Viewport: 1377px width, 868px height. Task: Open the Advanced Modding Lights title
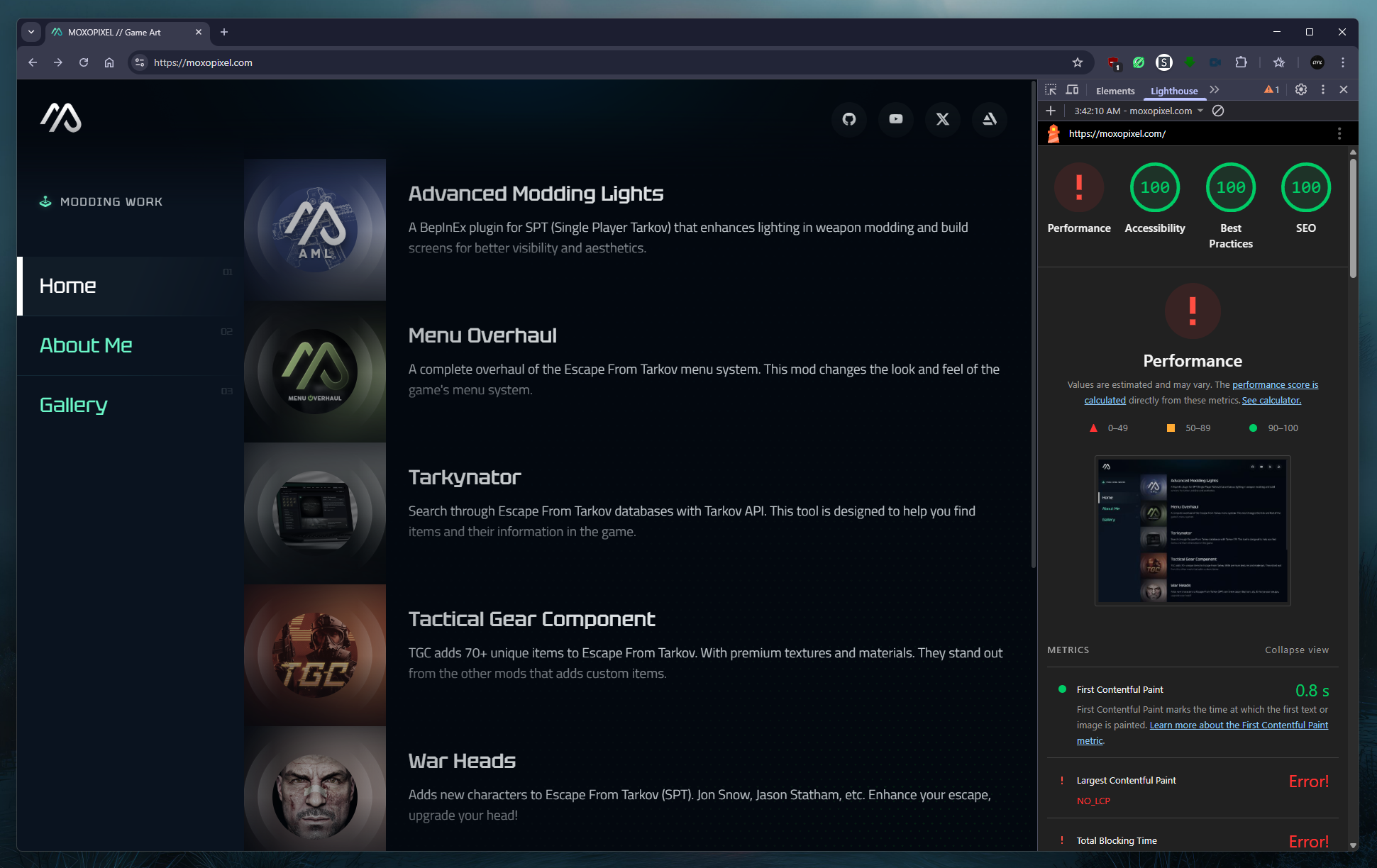point(536,194)
